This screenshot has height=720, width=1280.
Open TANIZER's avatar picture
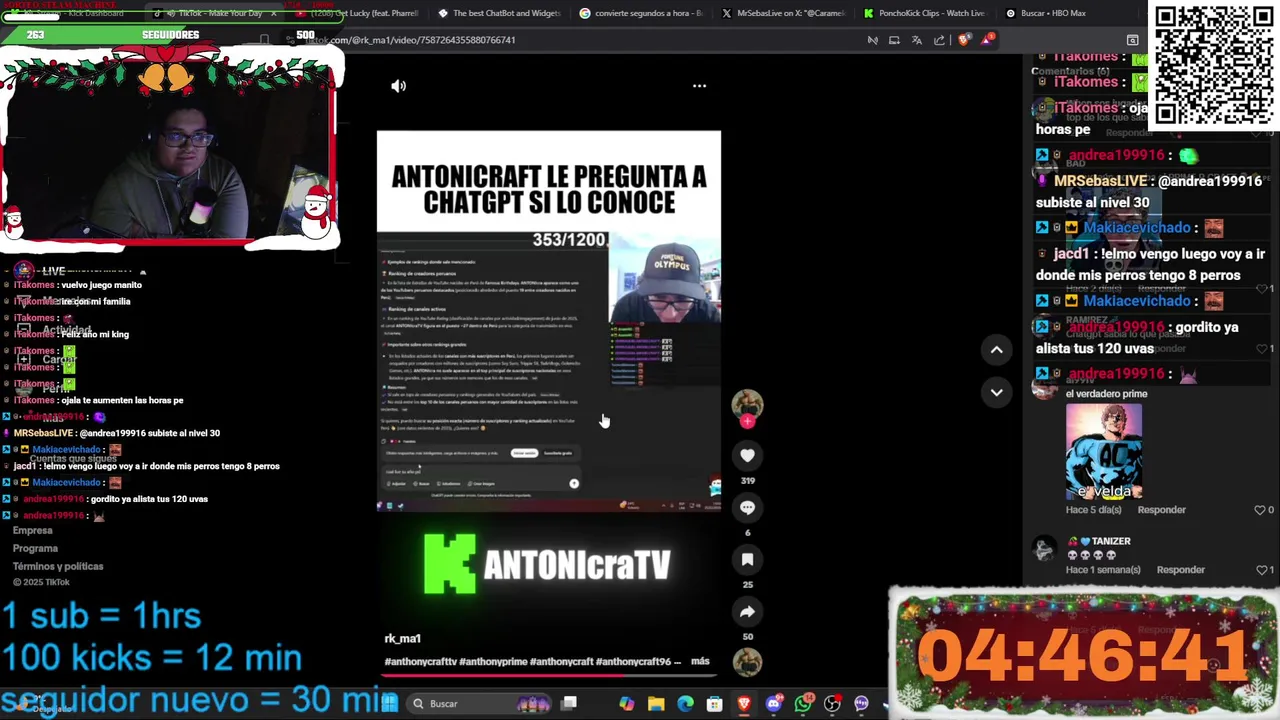(1044, 550)
